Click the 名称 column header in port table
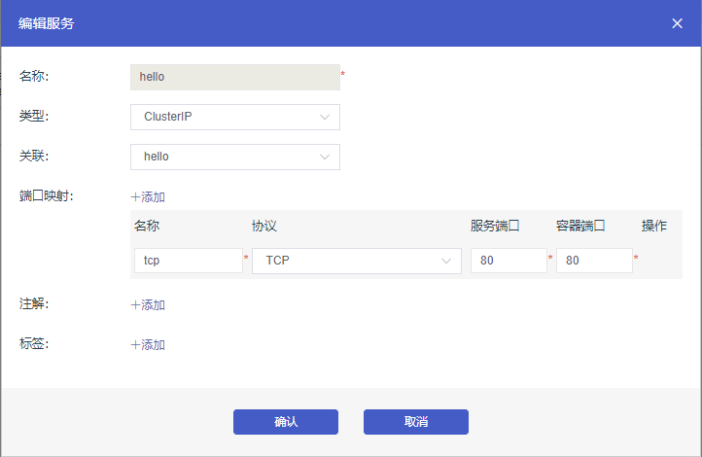Image resolution: width=702 pixels, height=457 pixels. (x=147, y=226)
